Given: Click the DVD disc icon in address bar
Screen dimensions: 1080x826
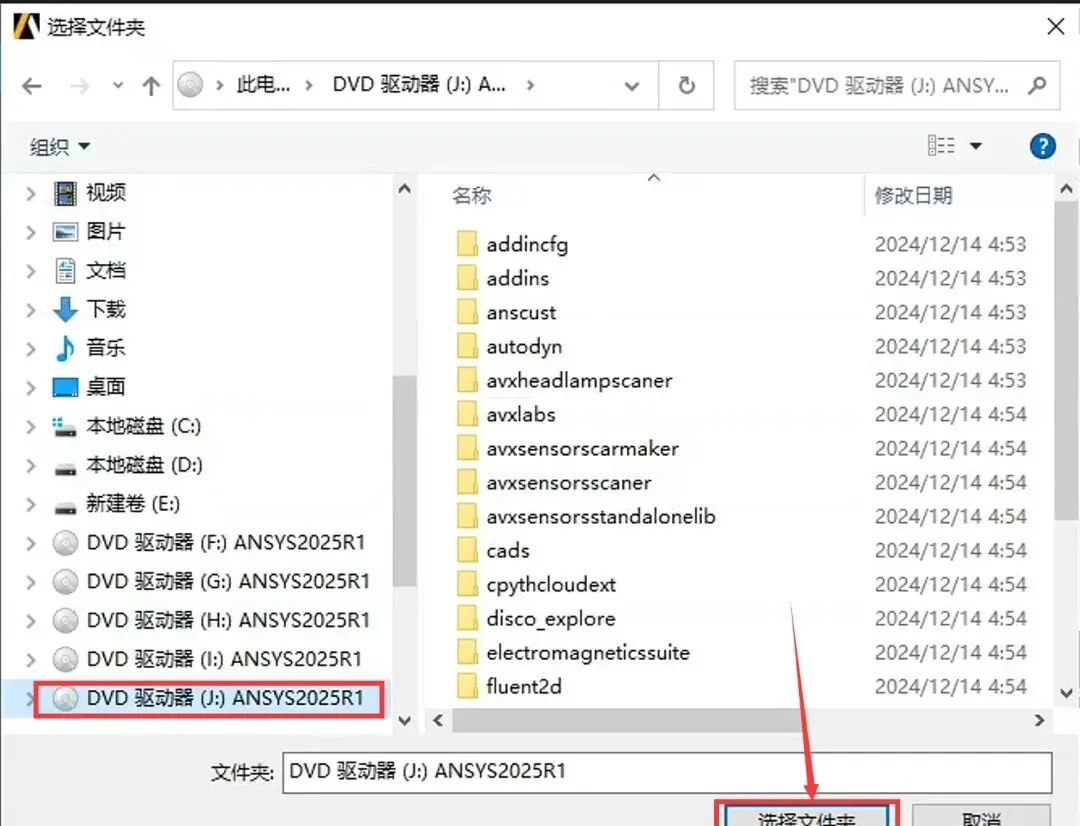Looking at the screenshot, I should coord(190,85).
